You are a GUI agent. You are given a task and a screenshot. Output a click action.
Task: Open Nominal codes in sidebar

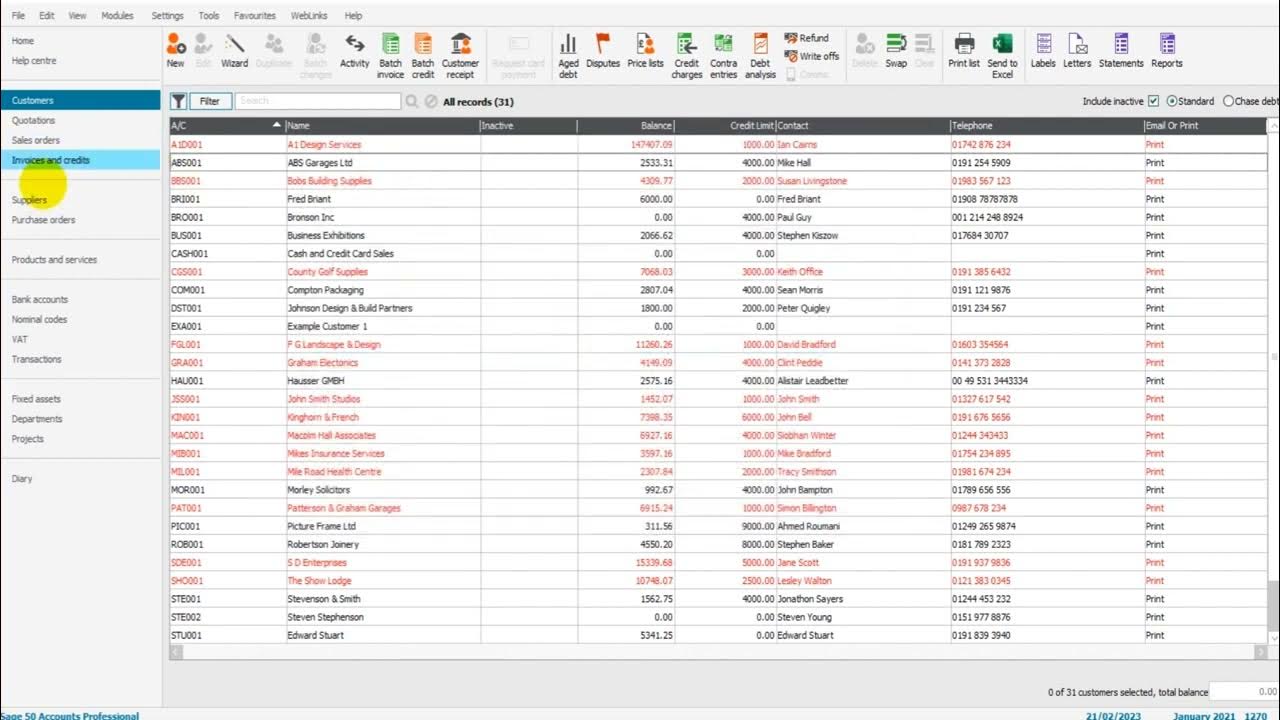[39, 320]
